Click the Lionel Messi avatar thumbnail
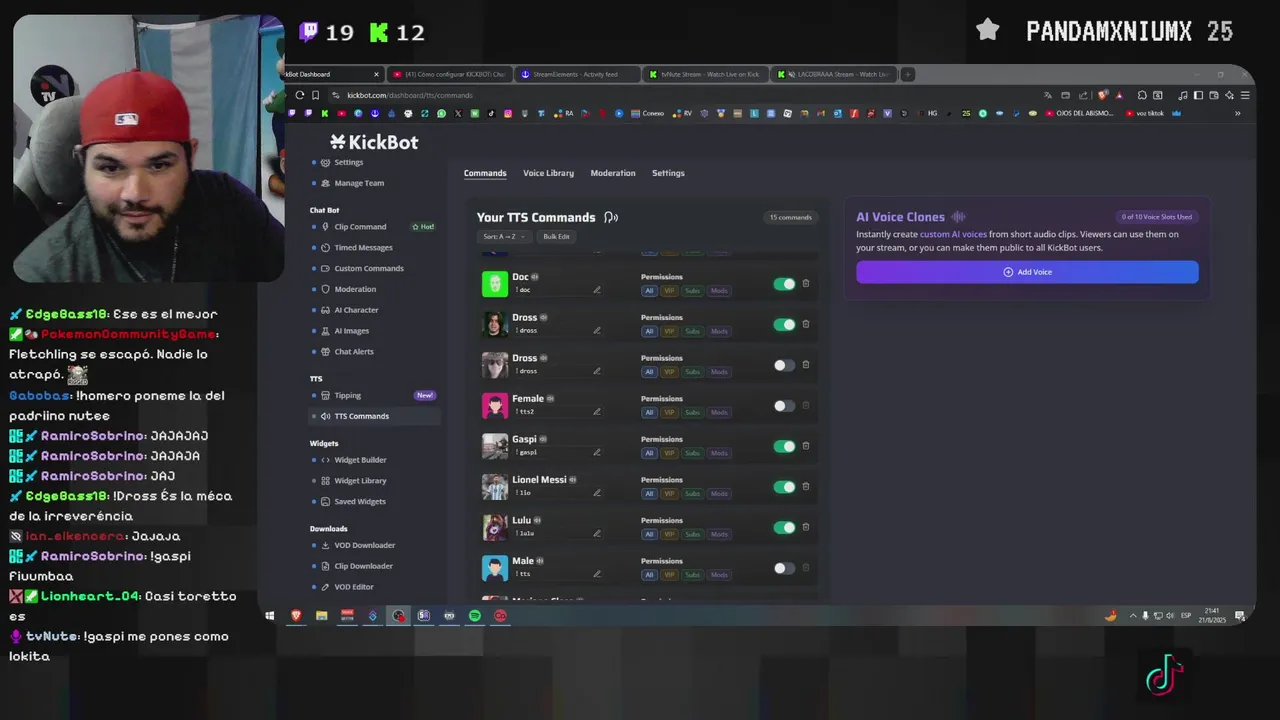The width and height of the screenshot is (1280, 720). click(x=495, y=487)
